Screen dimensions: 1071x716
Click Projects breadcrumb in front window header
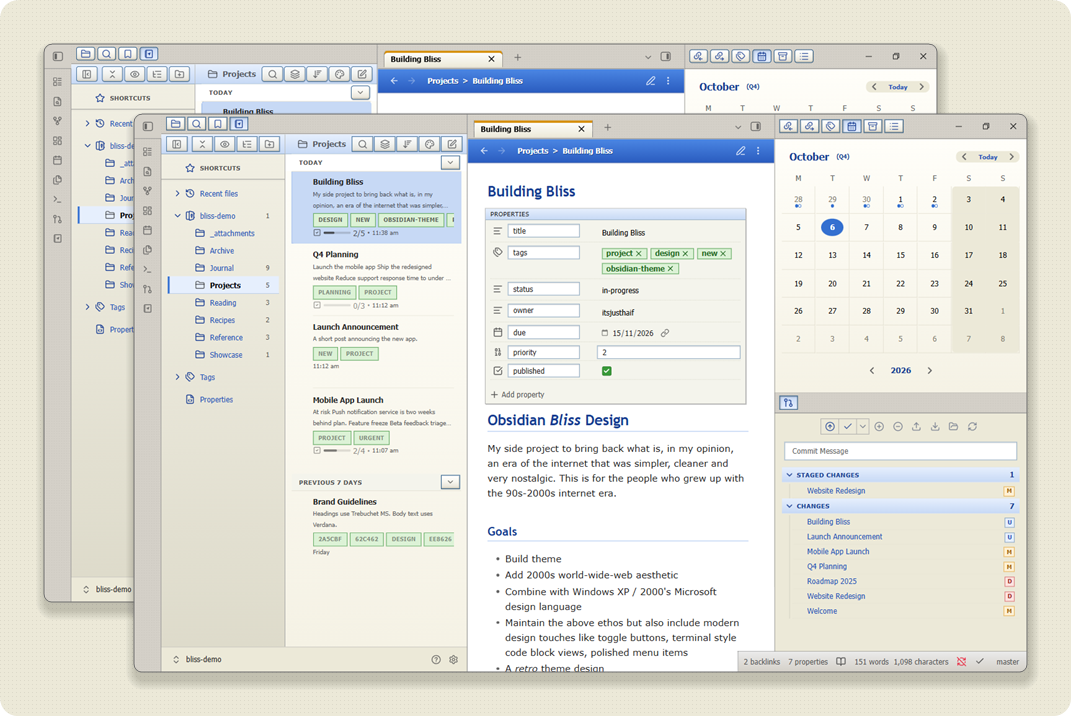pyautogui.click(x=532, y=151)
